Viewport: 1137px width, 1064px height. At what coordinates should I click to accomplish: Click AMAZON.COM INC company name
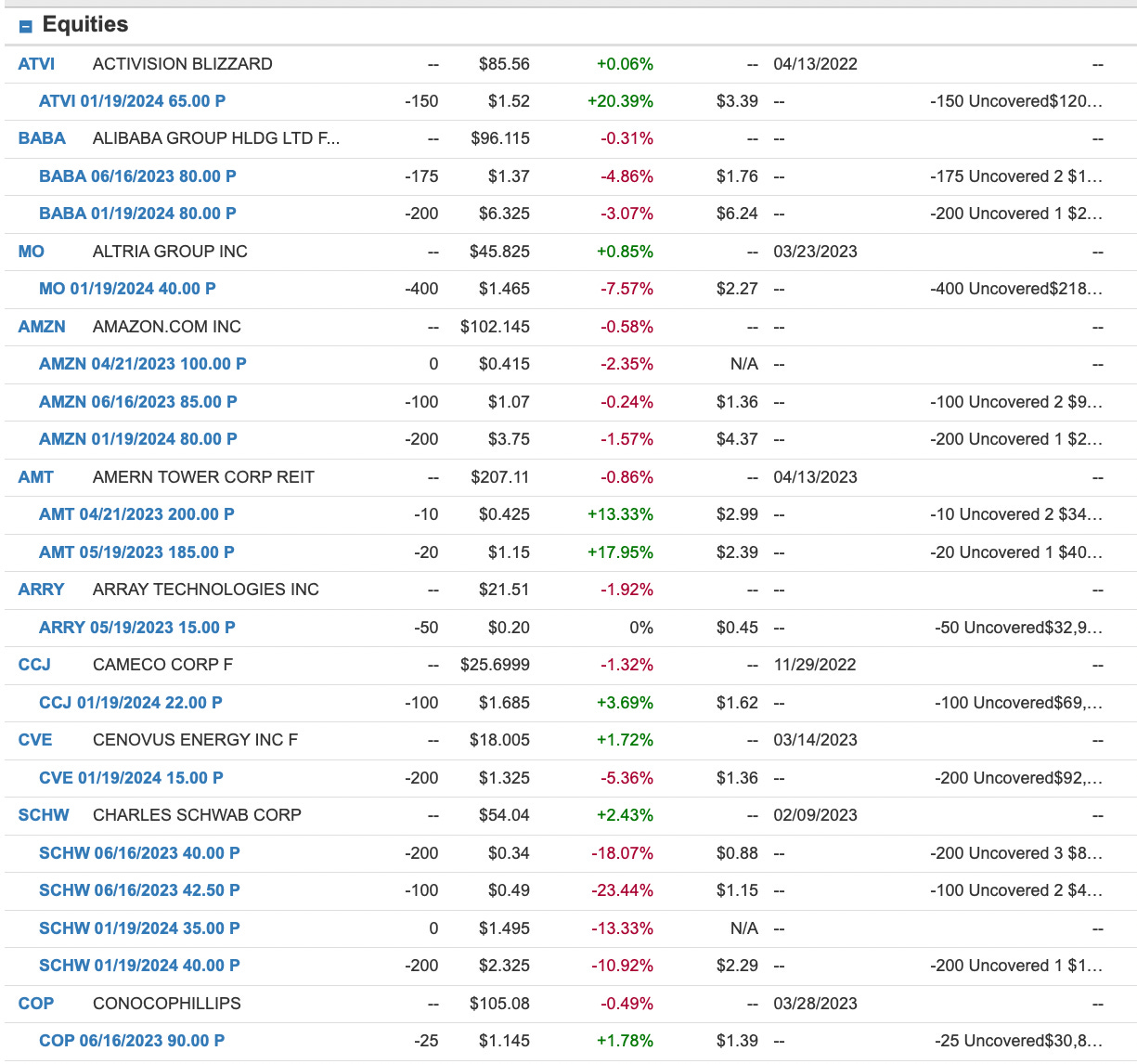(167, 327)
